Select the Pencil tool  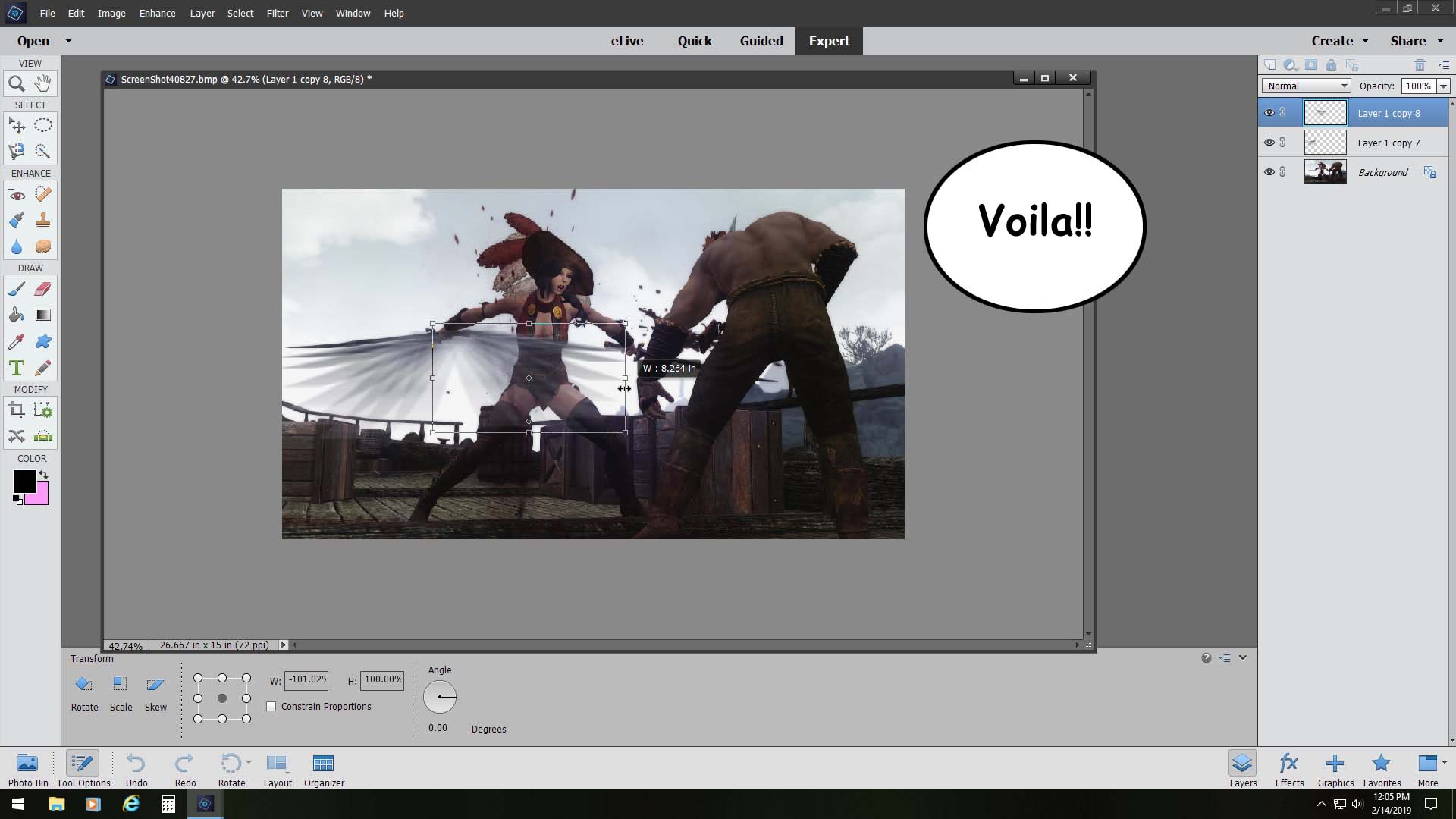[x=43, y=369]
